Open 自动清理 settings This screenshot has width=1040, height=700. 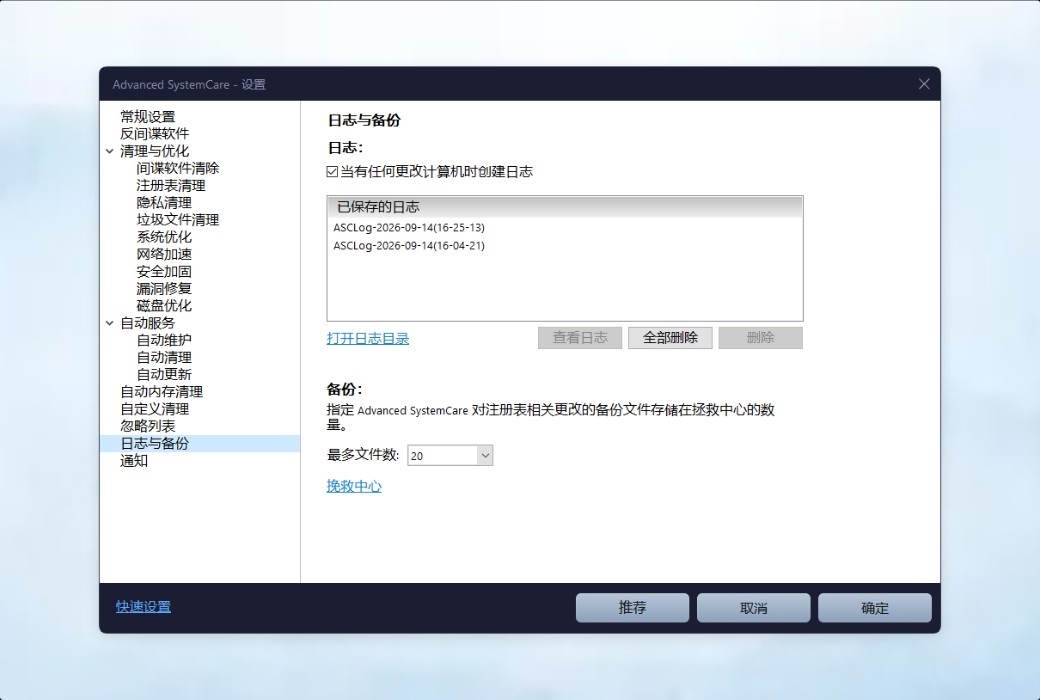[x=164, y=358]
